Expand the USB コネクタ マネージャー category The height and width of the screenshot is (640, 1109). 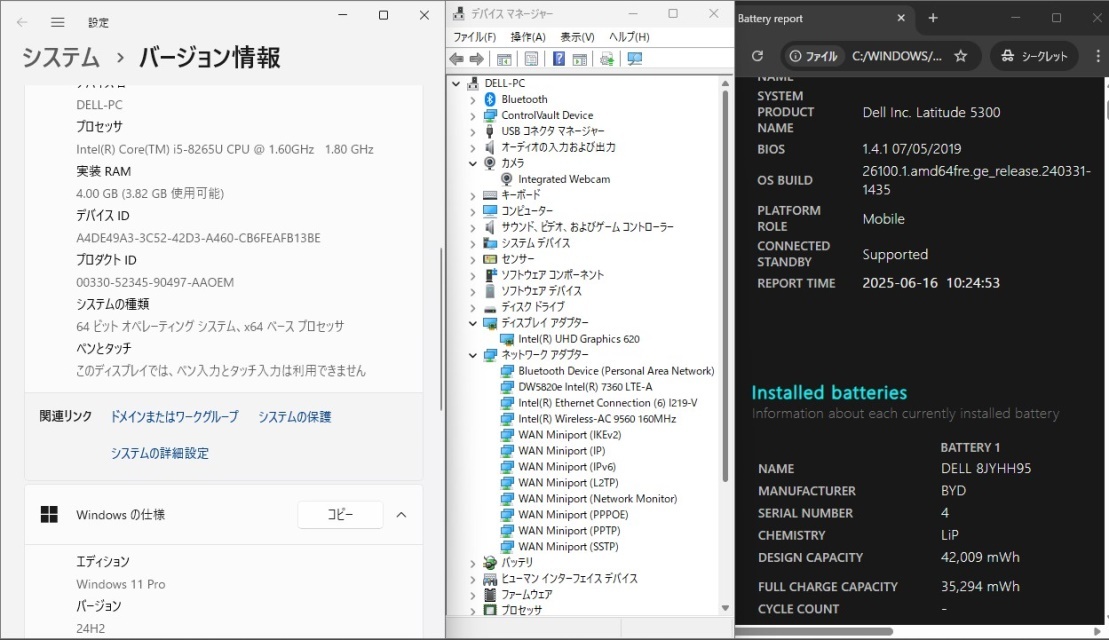(x=473, y=132)
